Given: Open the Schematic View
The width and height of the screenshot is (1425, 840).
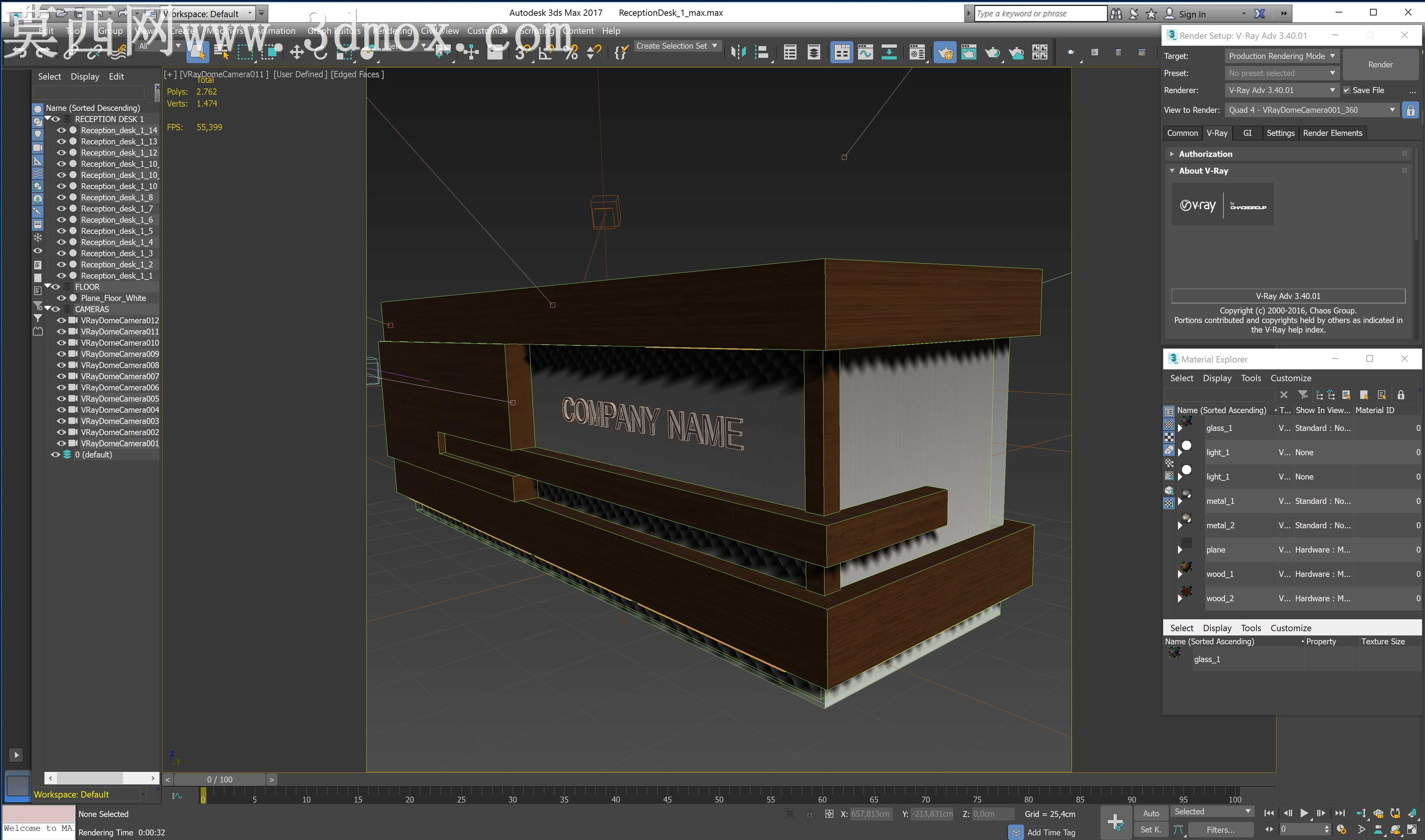Looking at the screenshot, I should [x=889, y=53].
